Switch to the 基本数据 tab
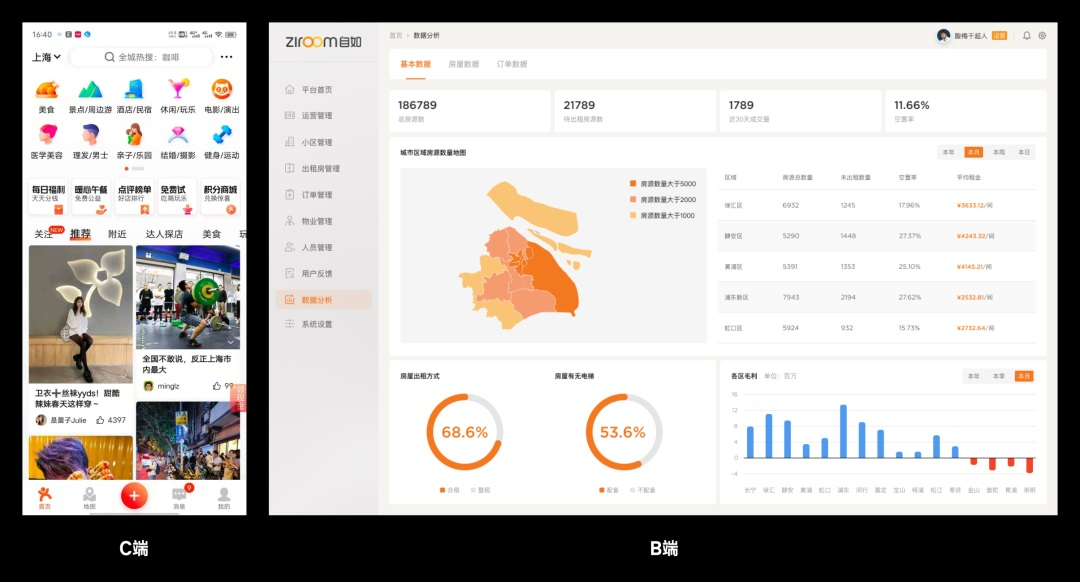 point(415,64)
